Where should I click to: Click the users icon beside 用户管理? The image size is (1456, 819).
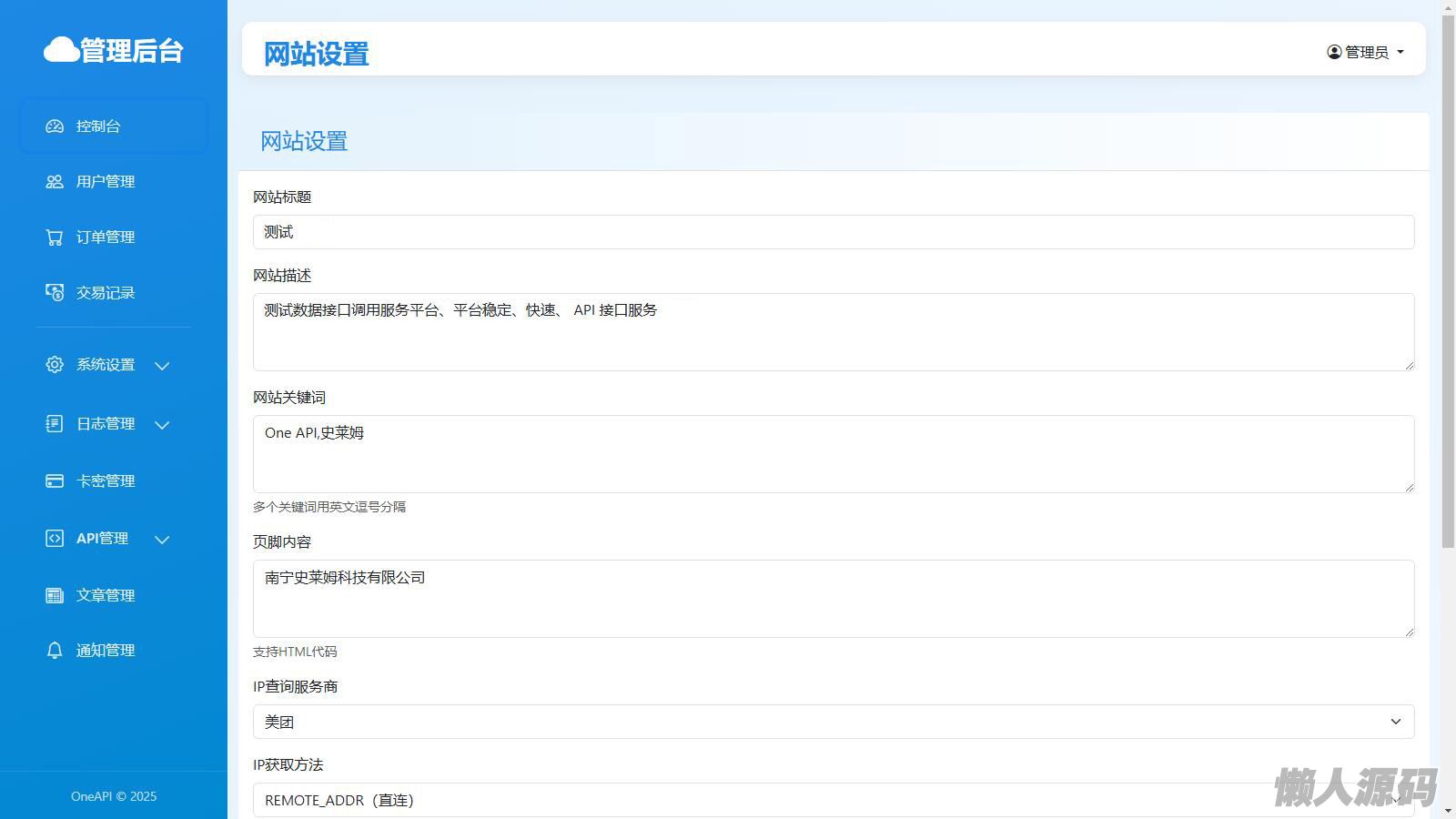click(55, 182)
